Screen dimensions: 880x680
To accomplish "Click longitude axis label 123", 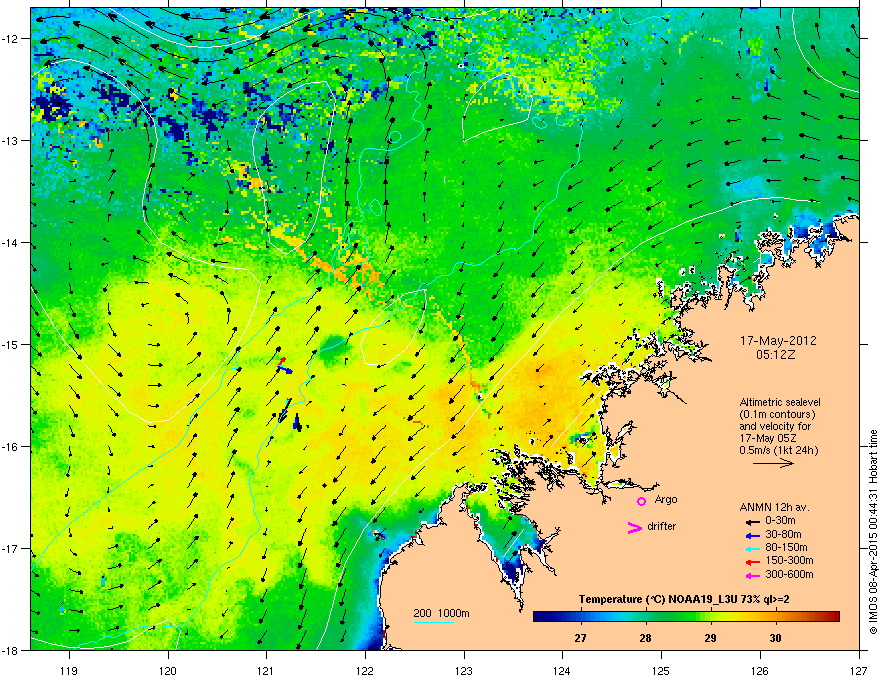I will pyautogui.click(x=464, y=670).
